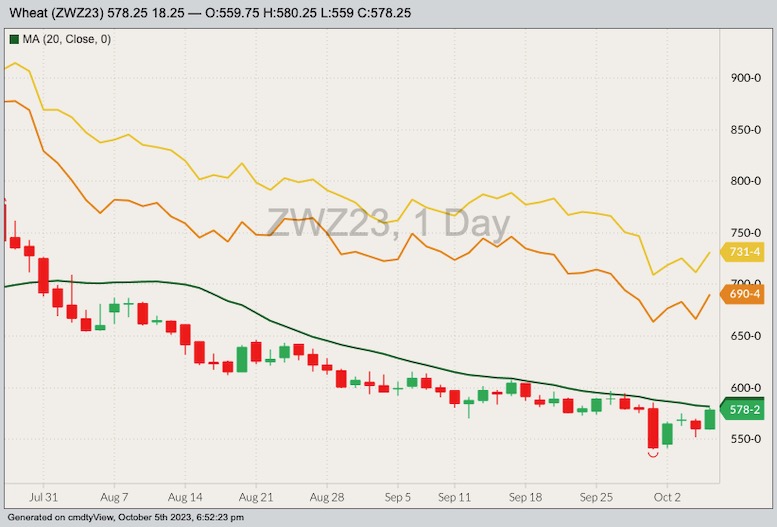Click the Oct 2 date axis label
Image resolution: width=777 pixels, height=527 pixels.
(x=667, y=497)
